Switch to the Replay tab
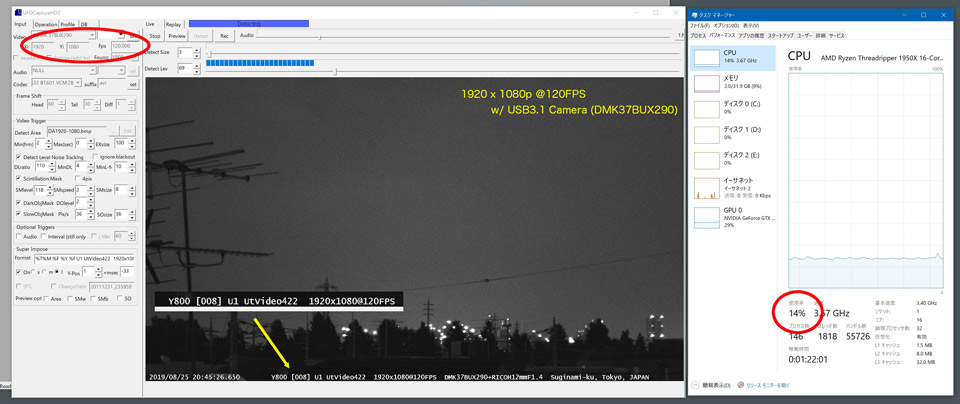This screenshot has height=404, width=960. [173, 24]
